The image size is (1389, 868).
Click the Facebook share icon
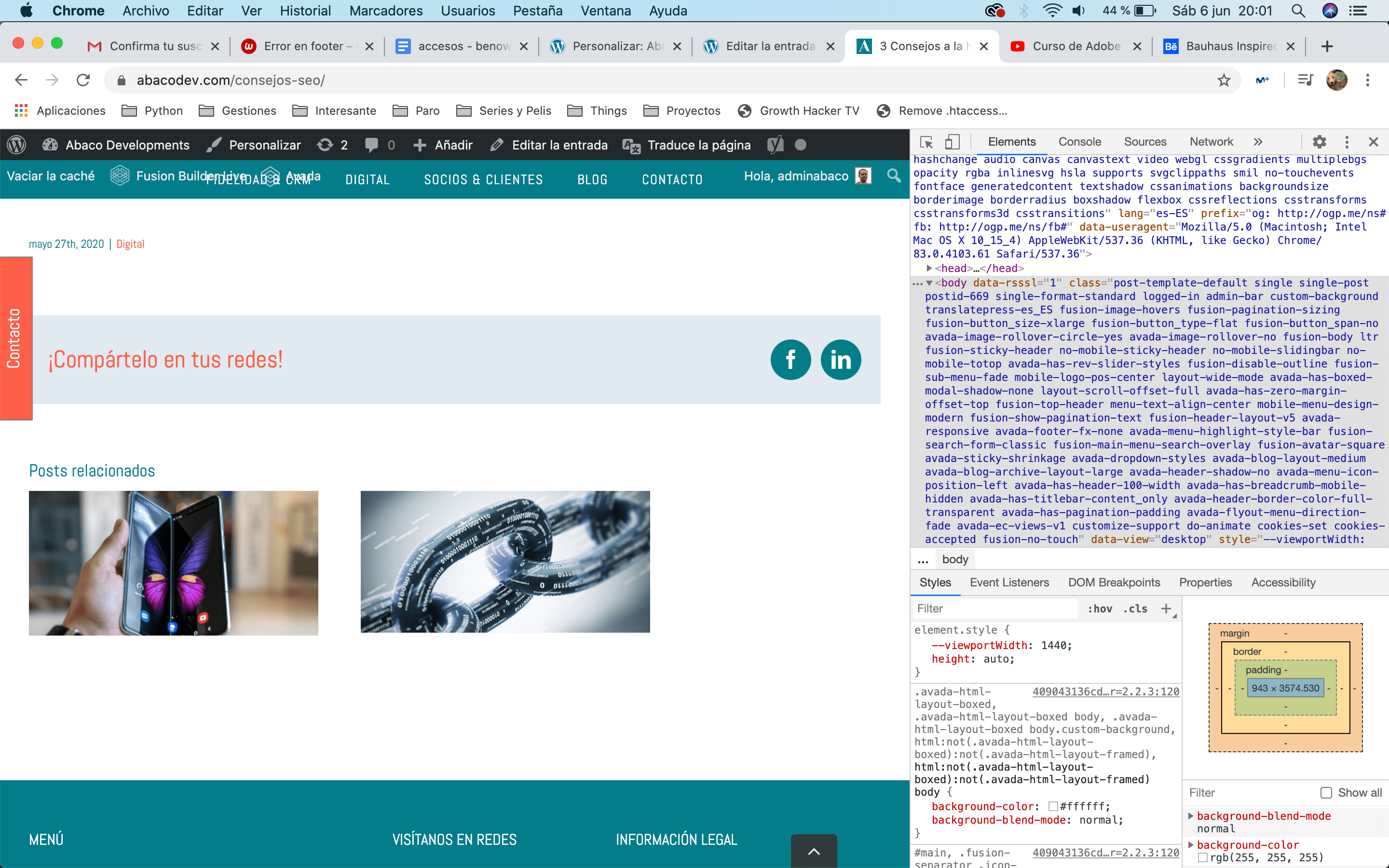click(x=790, y=360)
